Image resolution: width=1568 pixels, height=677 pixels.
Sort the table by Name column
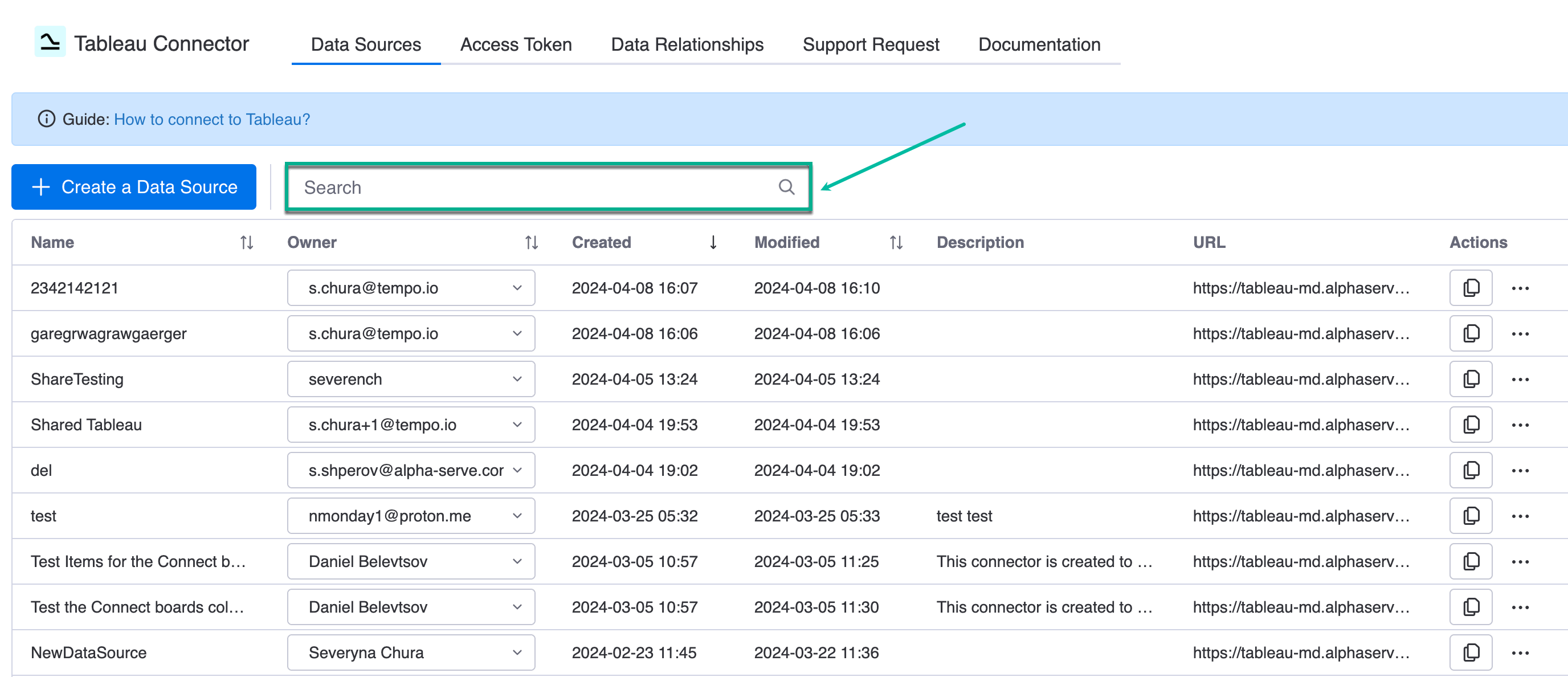247,242
